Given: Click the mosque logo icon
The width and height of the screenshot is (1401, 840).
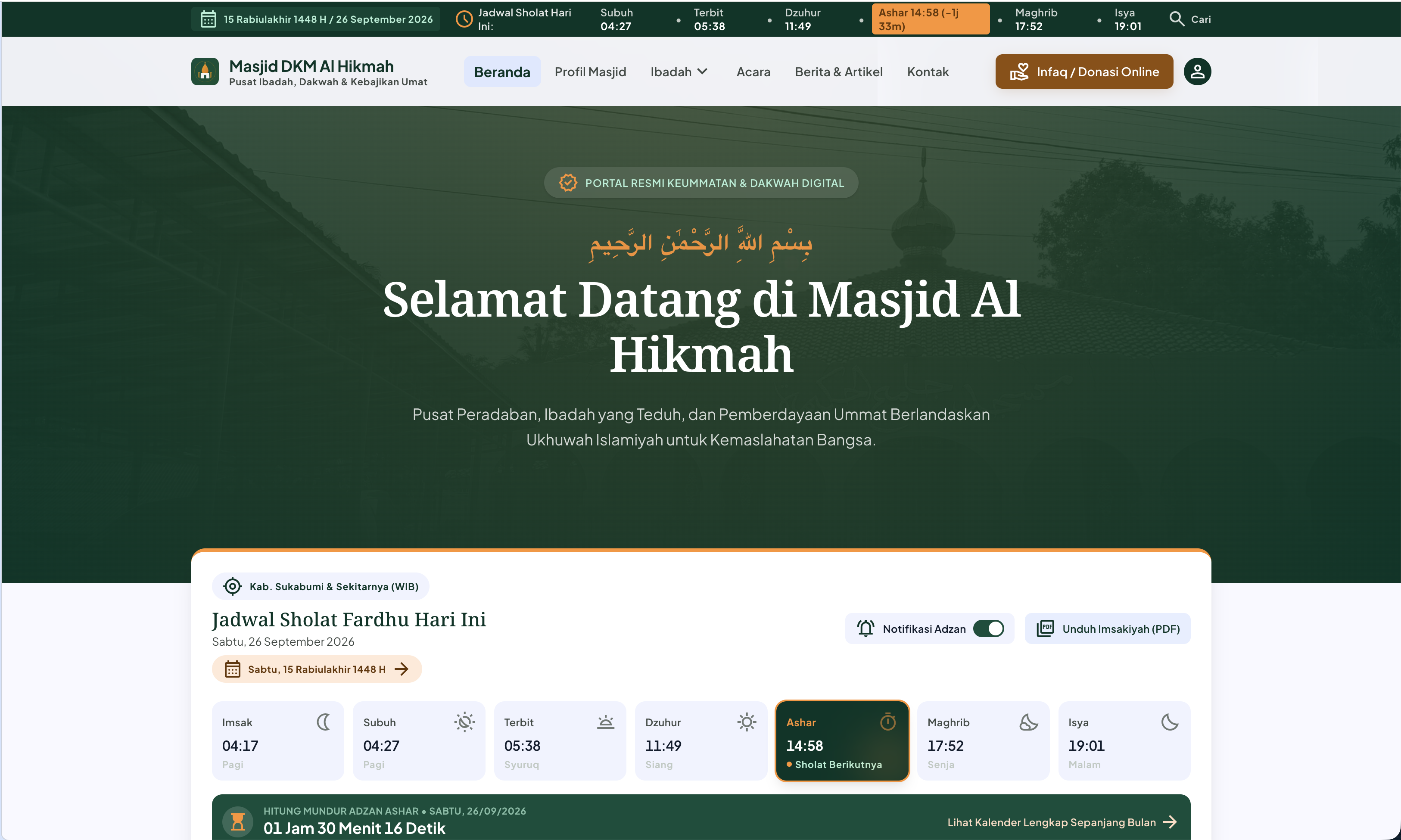Looking at the screenshot, I should click(x=205, y=72).
